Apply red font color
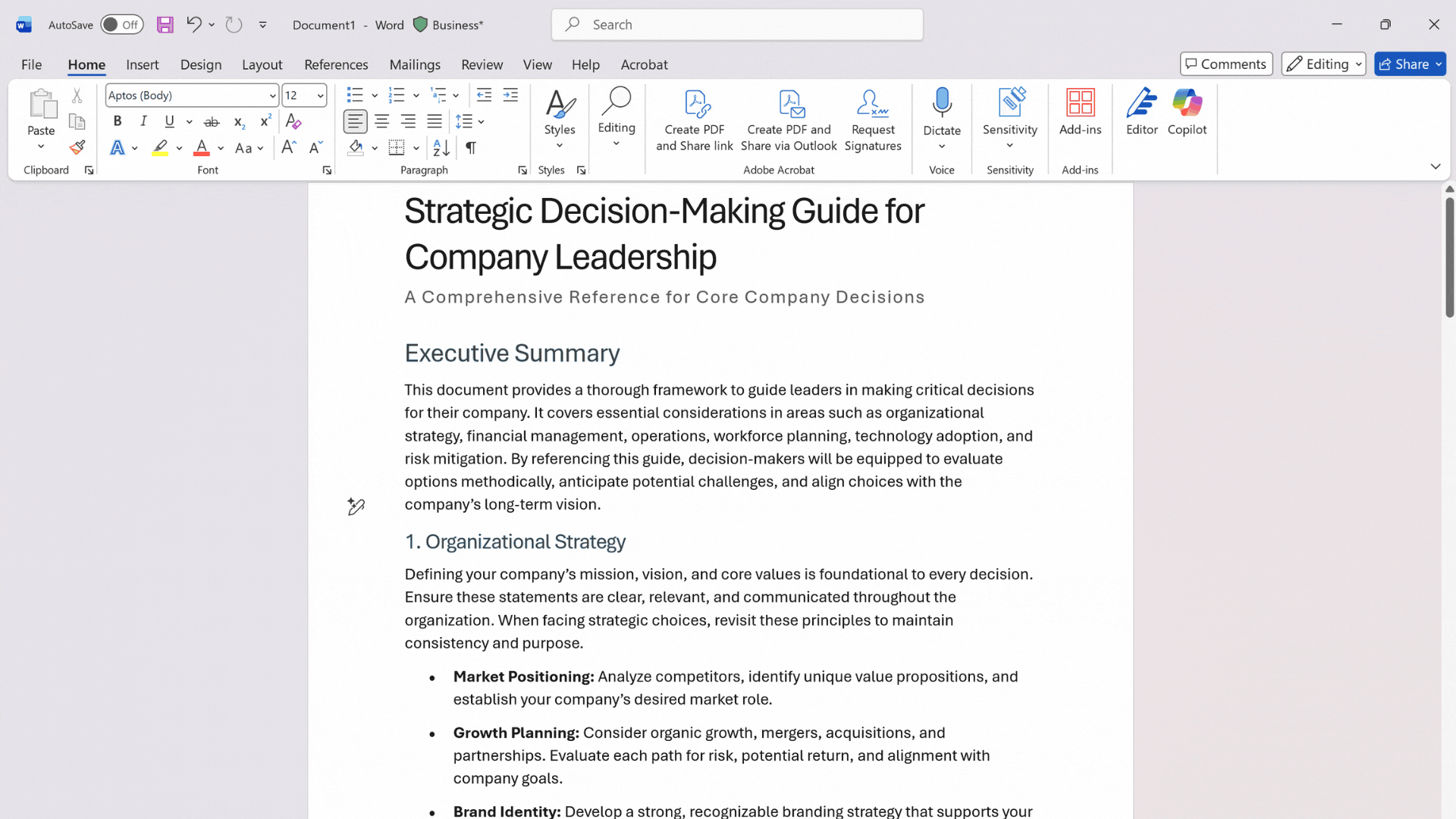The image size is (1456, 819). point(202,148)
